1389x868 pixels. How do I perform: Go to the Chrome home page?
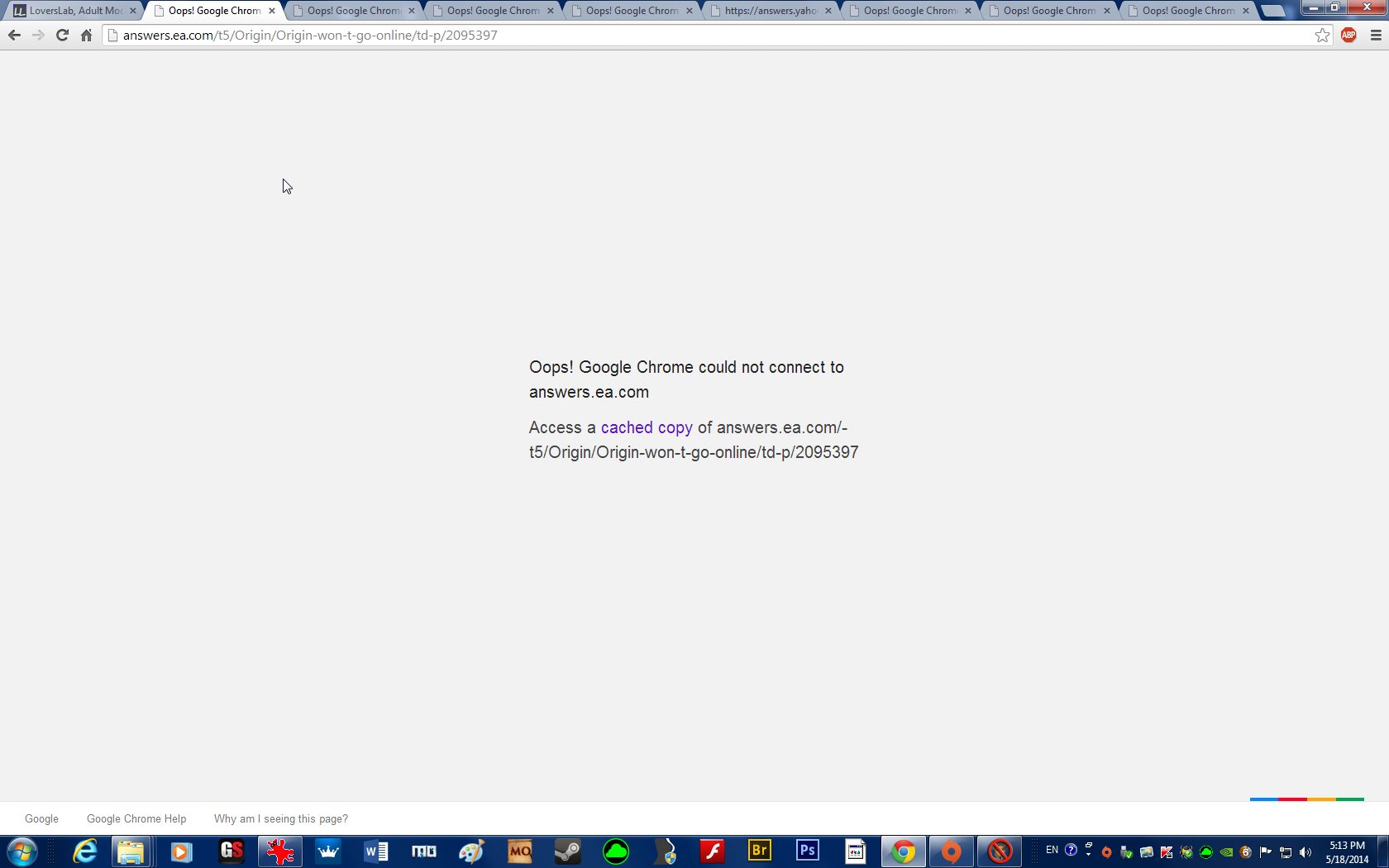tap(86, 36)
